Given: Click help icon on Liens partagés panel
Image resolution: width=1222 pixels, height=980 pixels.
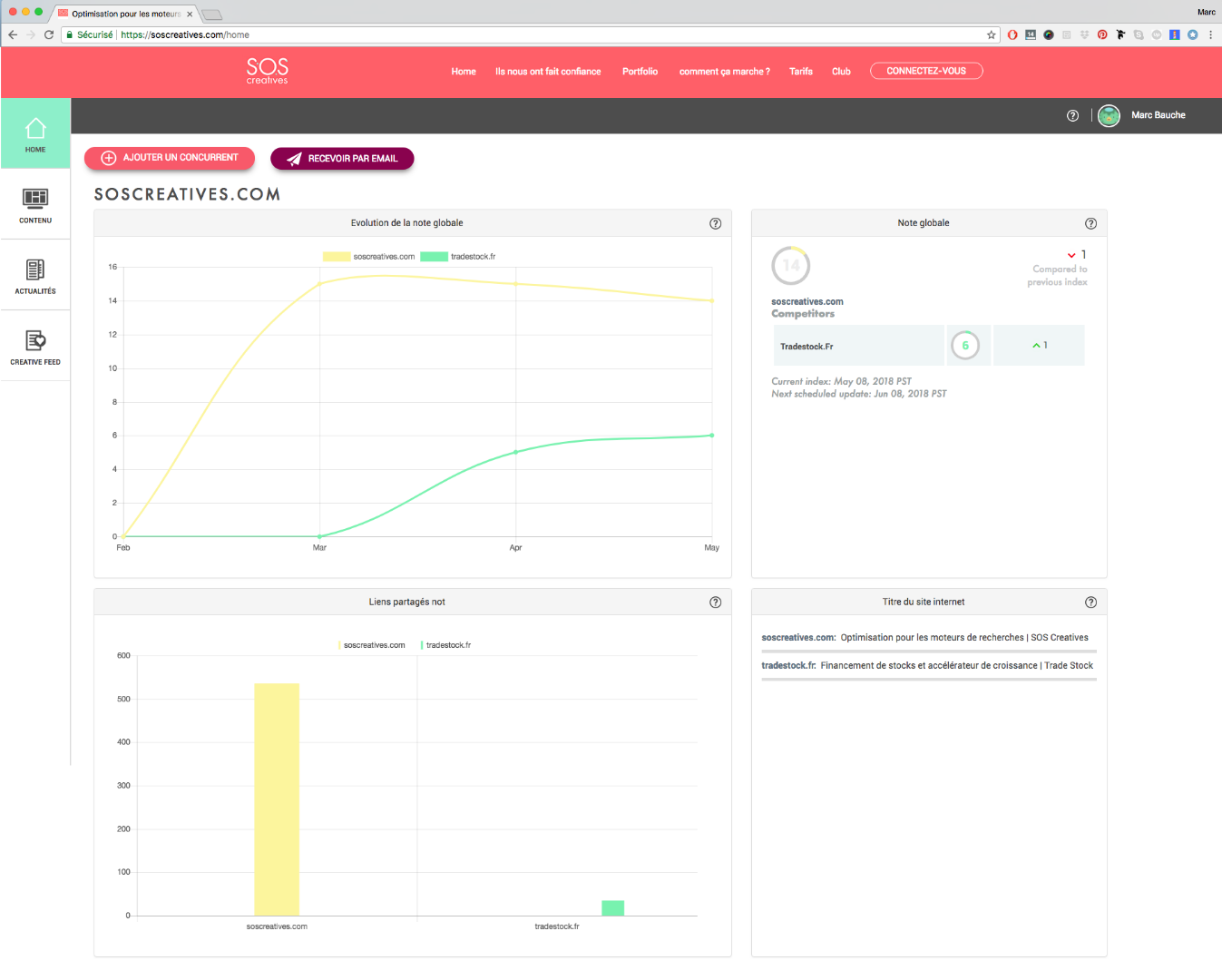Looking at the screenshot, I should tap(715, 603).
